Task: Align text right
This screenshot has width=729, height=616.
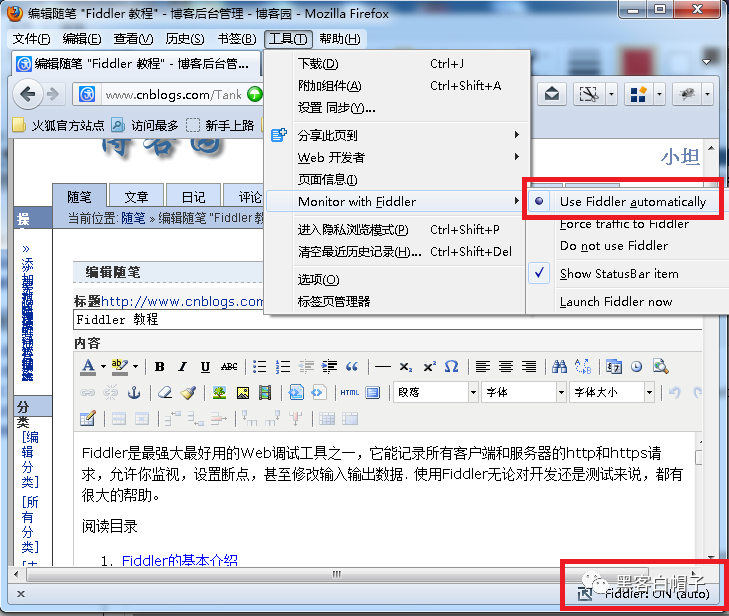Action: (529, 367)
